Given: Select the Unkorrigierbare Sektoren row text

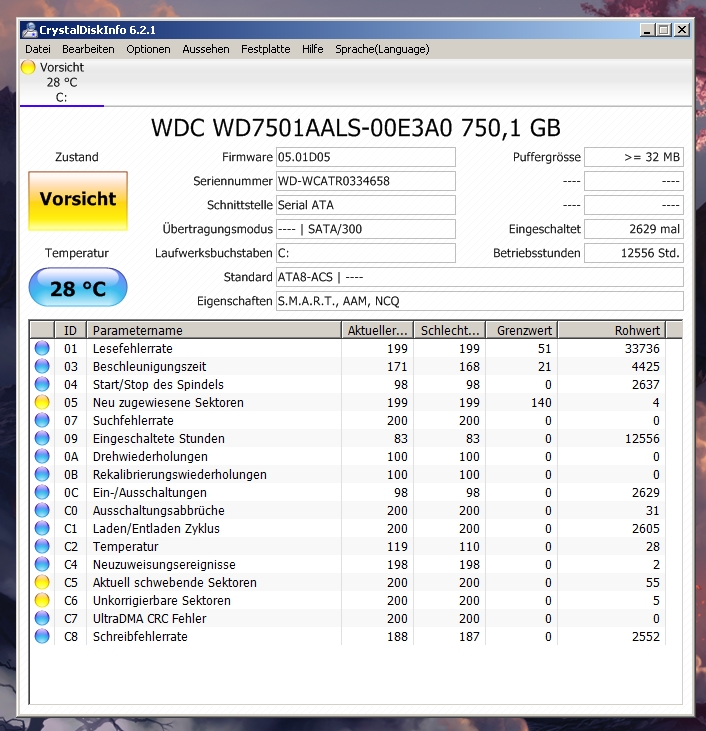Looking at the screenshot, I should 161,600.
